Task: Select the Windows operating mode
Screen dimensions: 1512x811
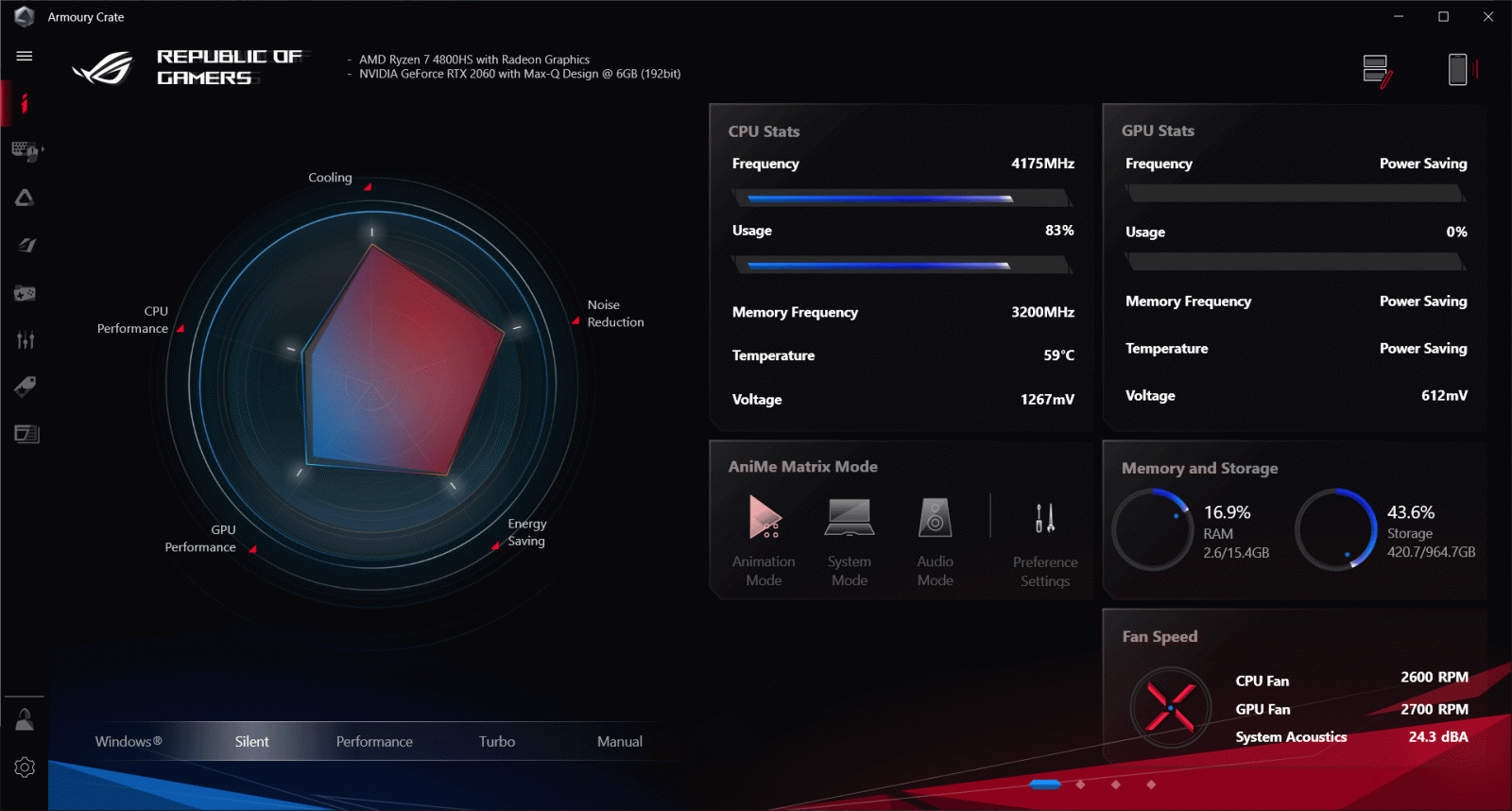Action: [129, 742]
